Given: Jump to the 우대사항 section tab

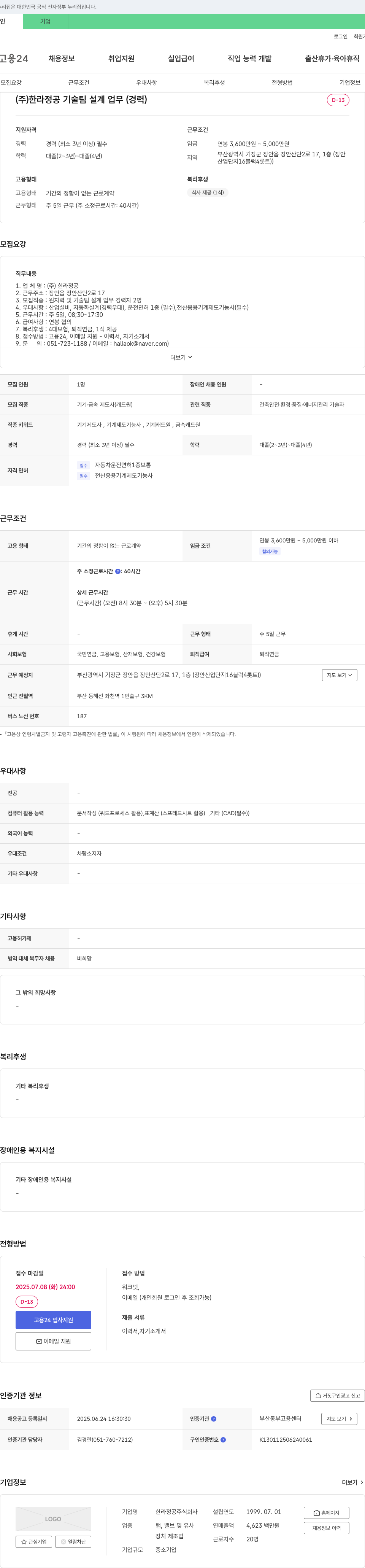Looking at the screenshot, I should 147,83.
